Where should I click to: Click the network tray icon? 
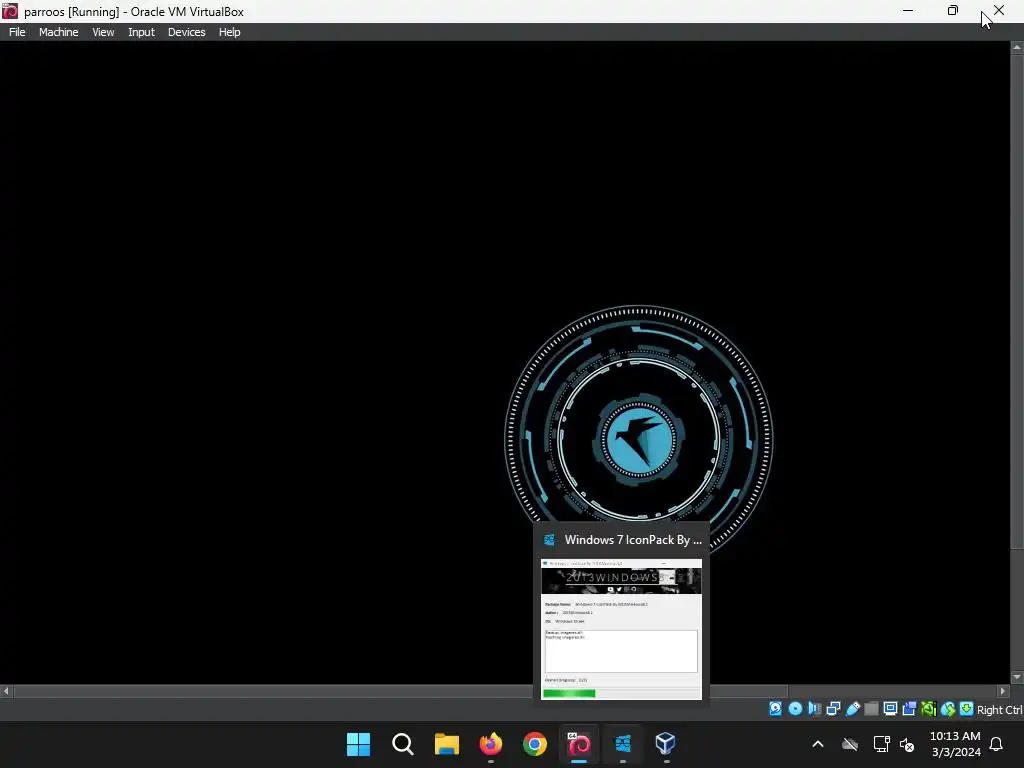(x=881, y=744)
